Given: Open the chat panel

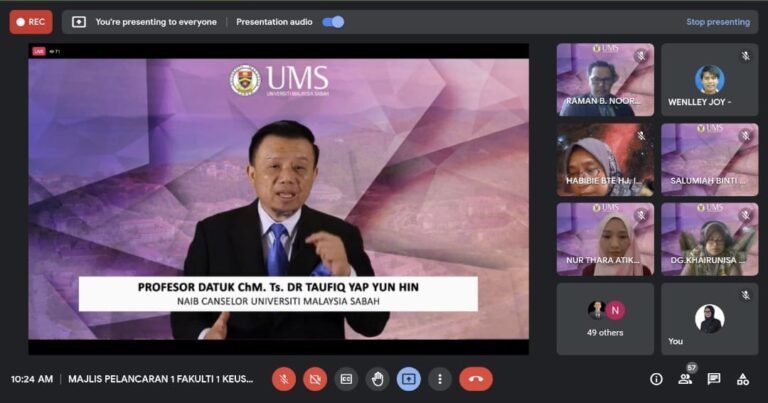Looking at the screenshot, I should (714, 379).
